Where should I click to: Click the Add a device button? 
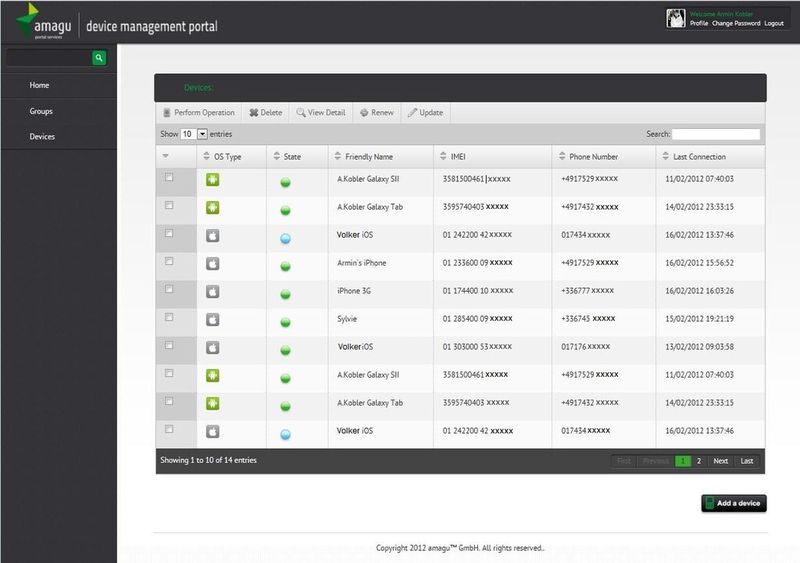point(734,503)
